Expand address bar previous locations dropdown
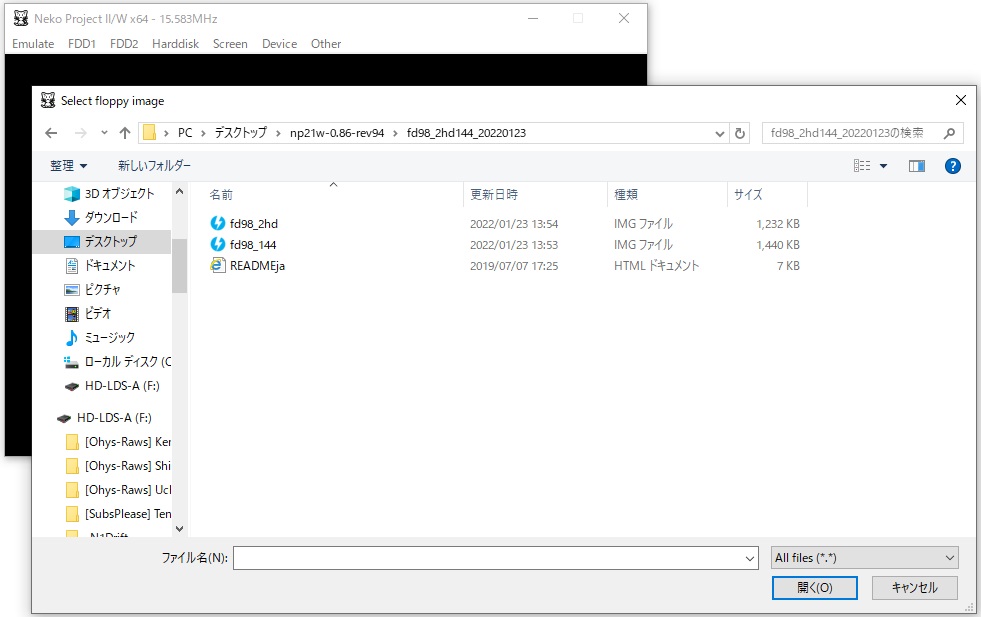The width and height of the screenshot is (981, 617). click(x=719, y=133)
